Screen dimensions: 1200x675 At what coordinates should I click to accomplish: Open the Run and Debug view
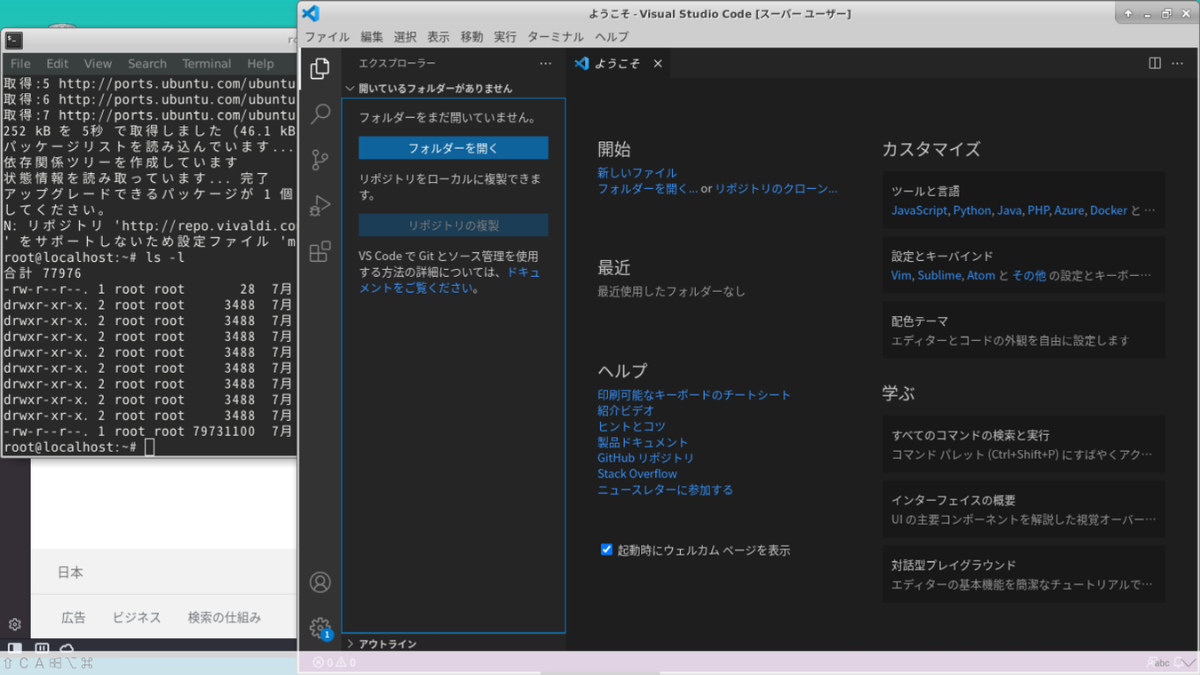click(x=319, y=206)
